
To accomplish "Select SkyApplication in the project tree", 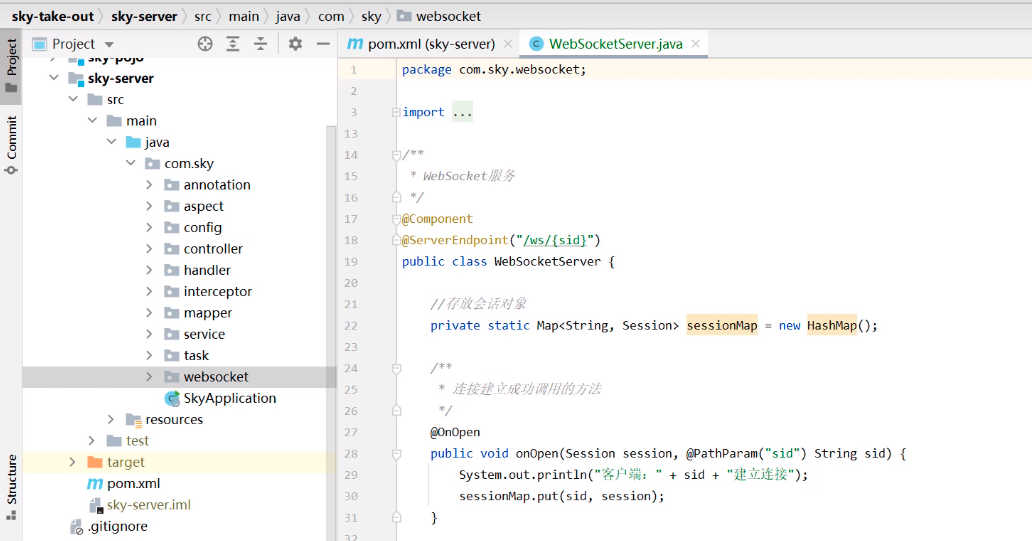I will (229, 398).
